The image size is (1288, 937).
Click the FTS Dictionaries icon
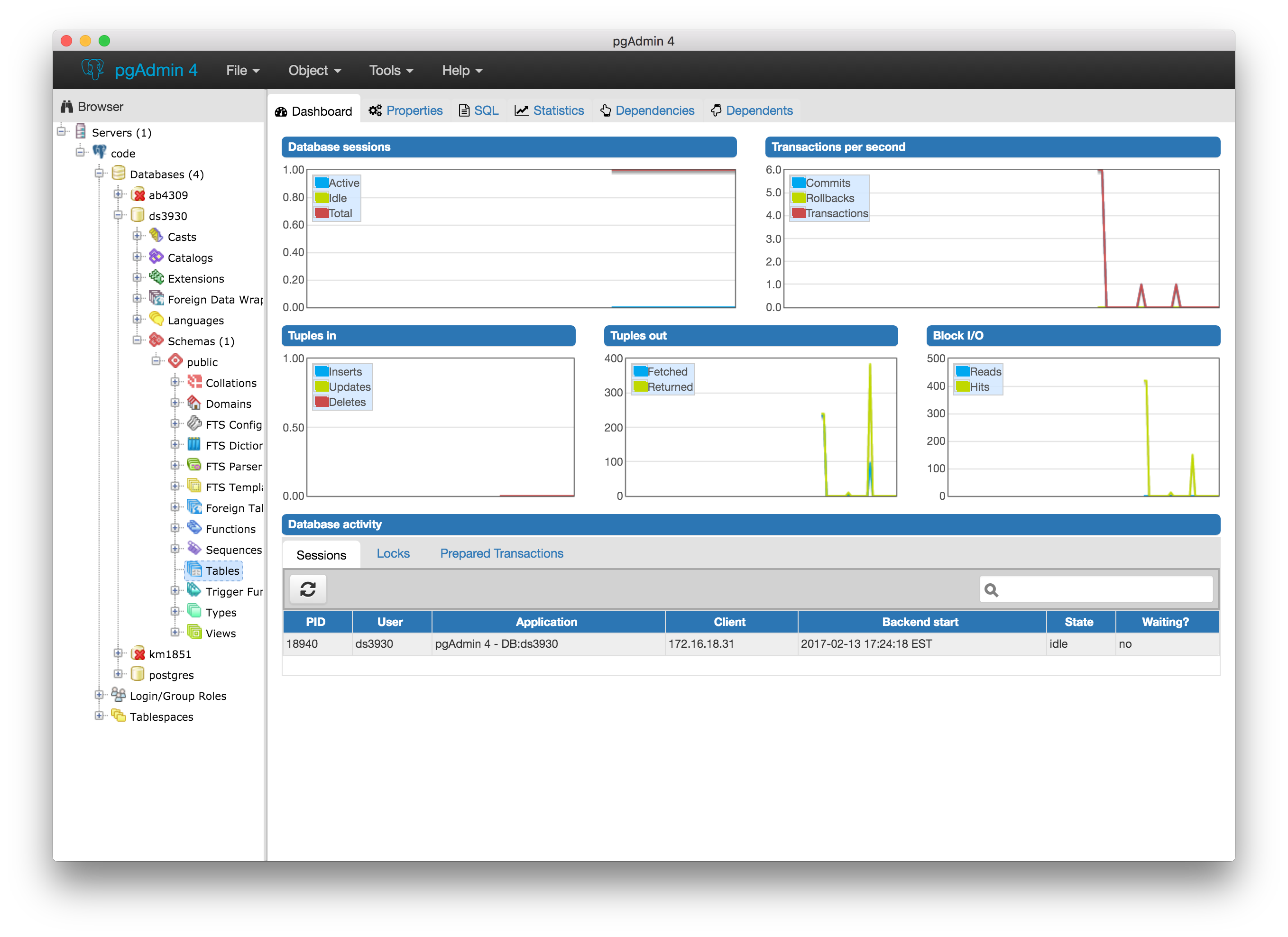(194, 444)
